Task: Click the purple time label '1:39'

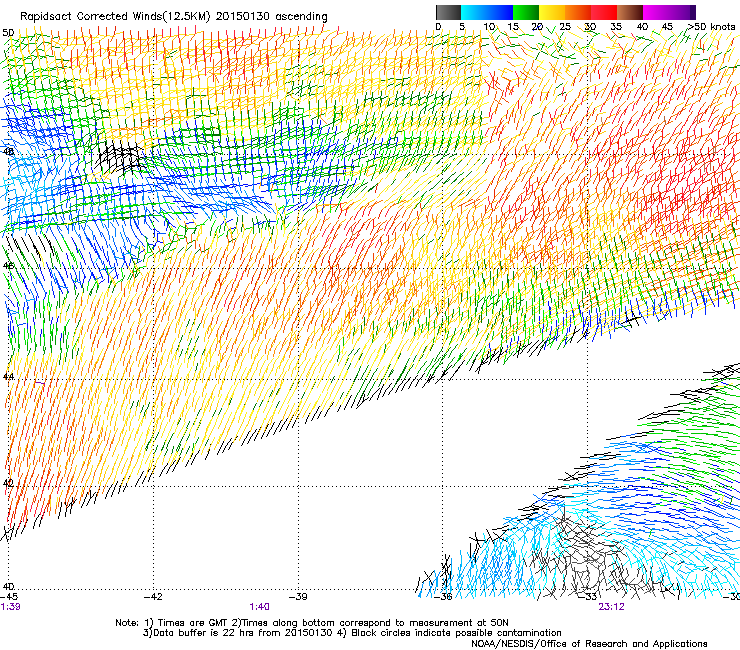Action: tap(10, 607)
